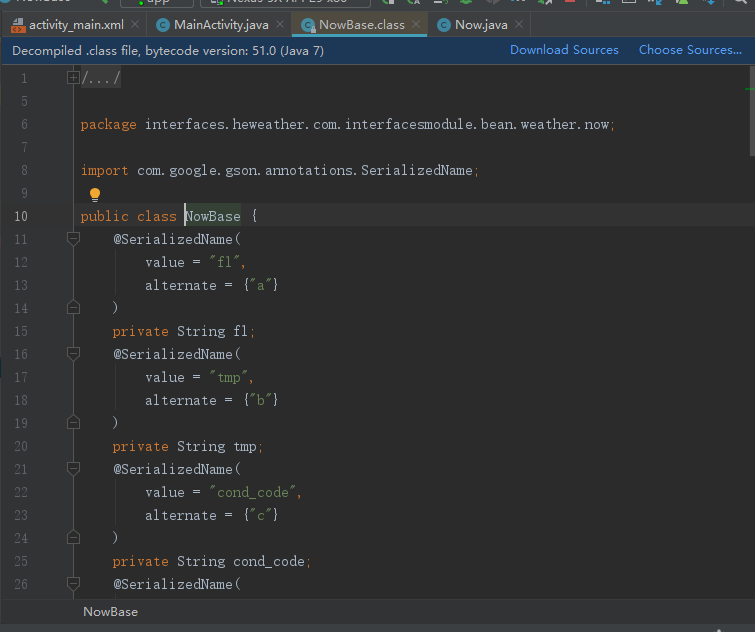This screenshot has width=755, height=632.
Task: Click line number 25 in the gutter
Action: tap(21, 562)
